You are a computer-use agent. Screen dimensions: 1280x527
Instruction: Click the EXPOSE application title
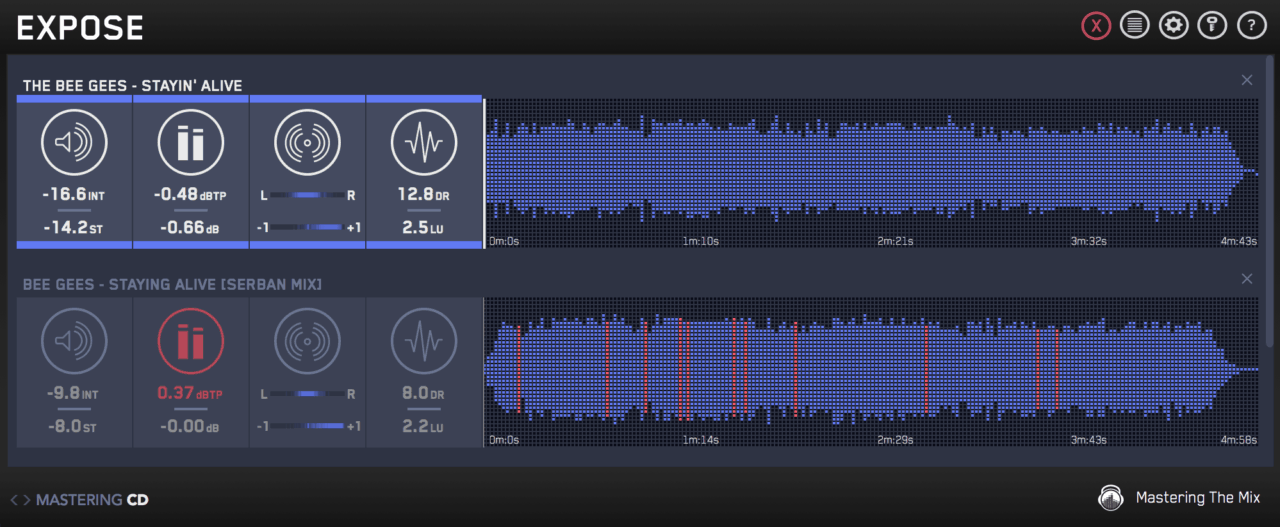click(x=80, y=28)
